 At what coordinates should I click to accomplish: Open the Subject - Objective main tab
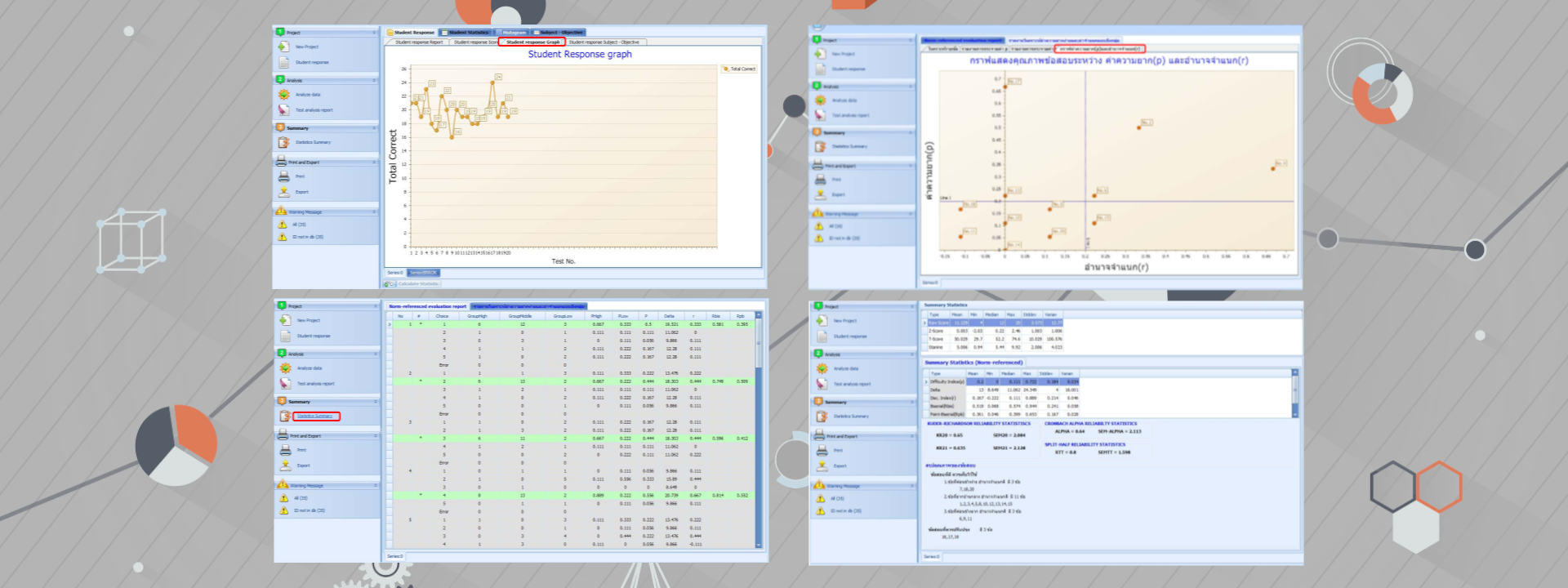tap(559, 33)
